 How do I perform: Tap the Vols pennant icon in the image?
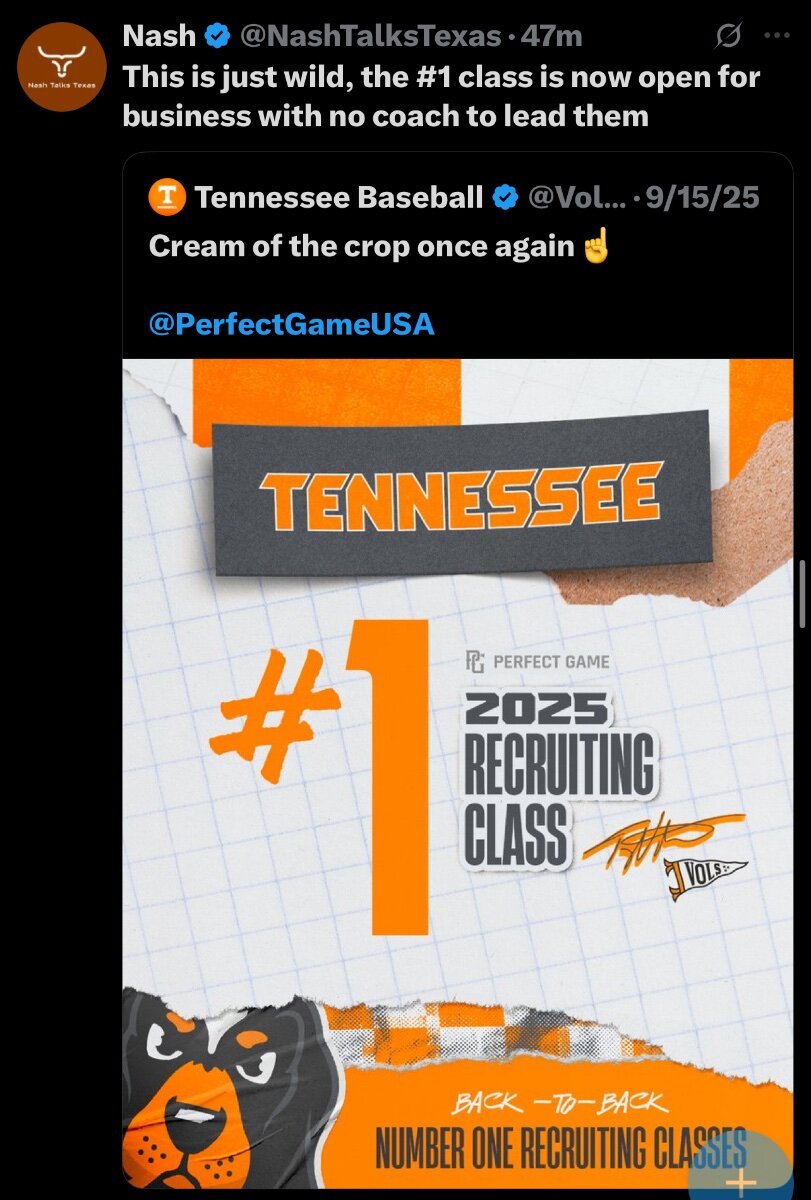click(705, 874)
